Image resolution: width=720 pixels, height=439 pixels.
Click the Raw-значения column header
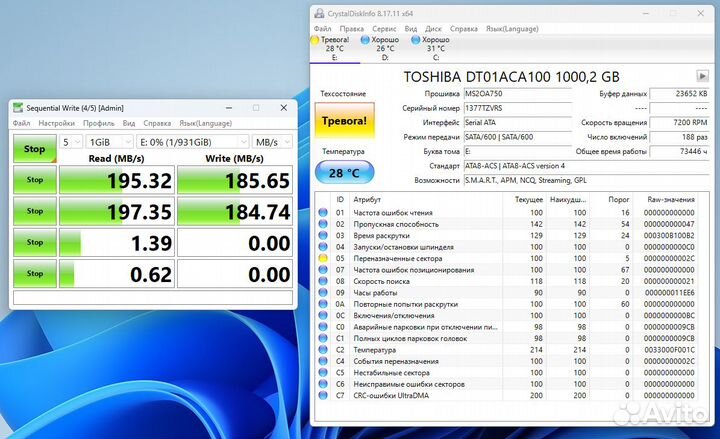point(671,199)
